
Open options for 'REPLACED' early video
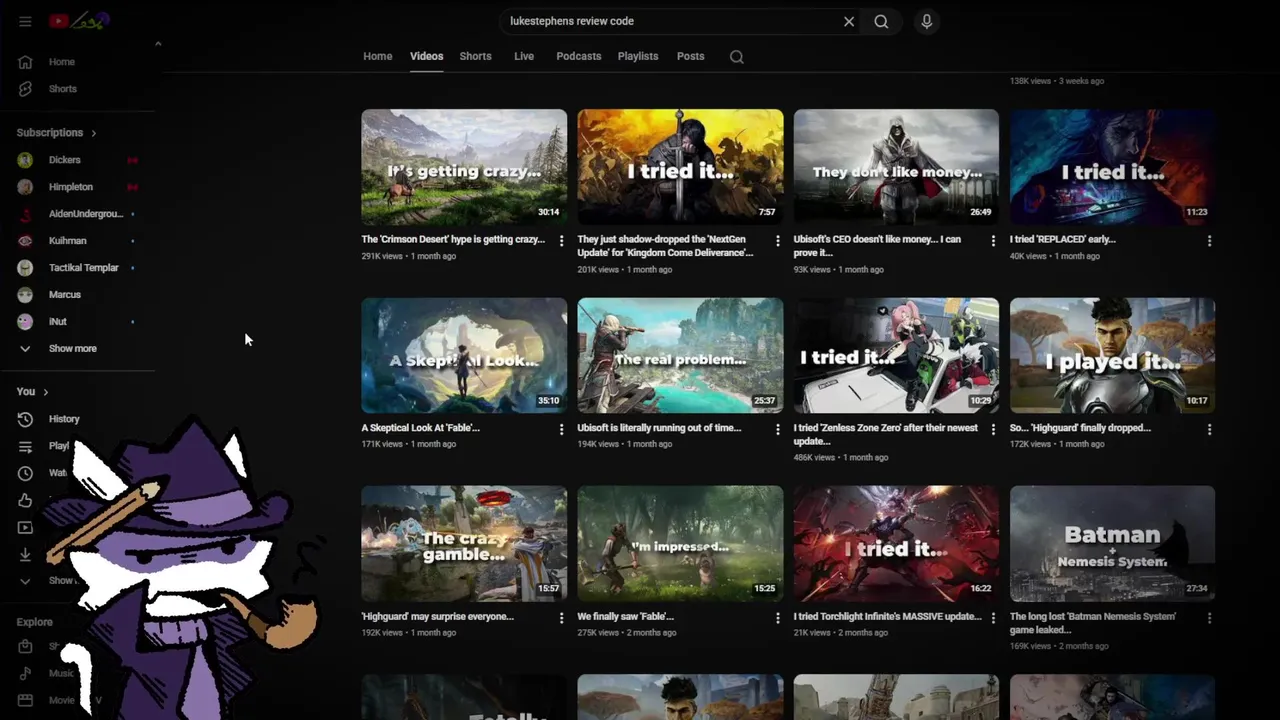pyautogui.click(x=1209, y=241)
